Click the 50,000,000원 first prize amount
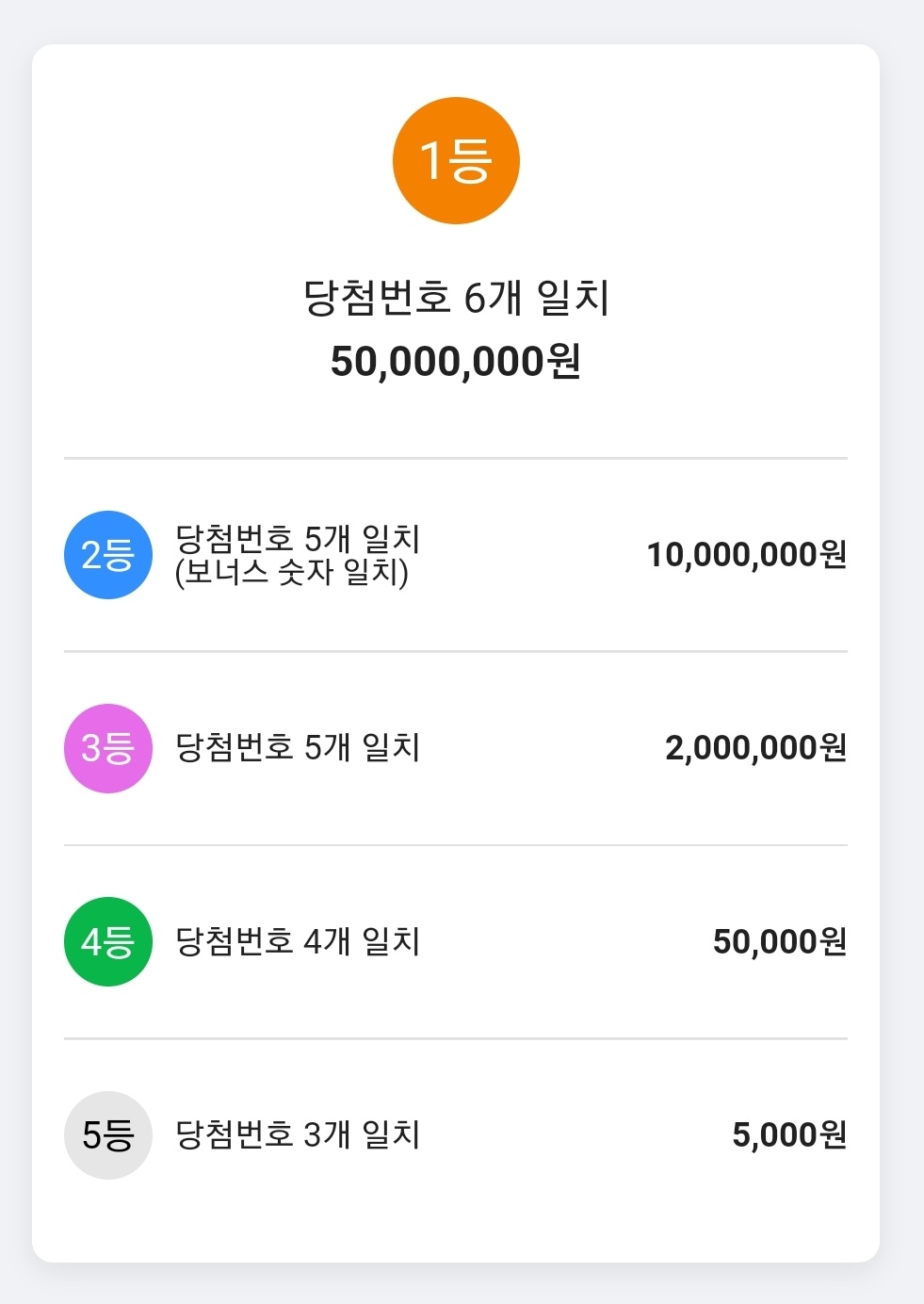 pos(456,362)
